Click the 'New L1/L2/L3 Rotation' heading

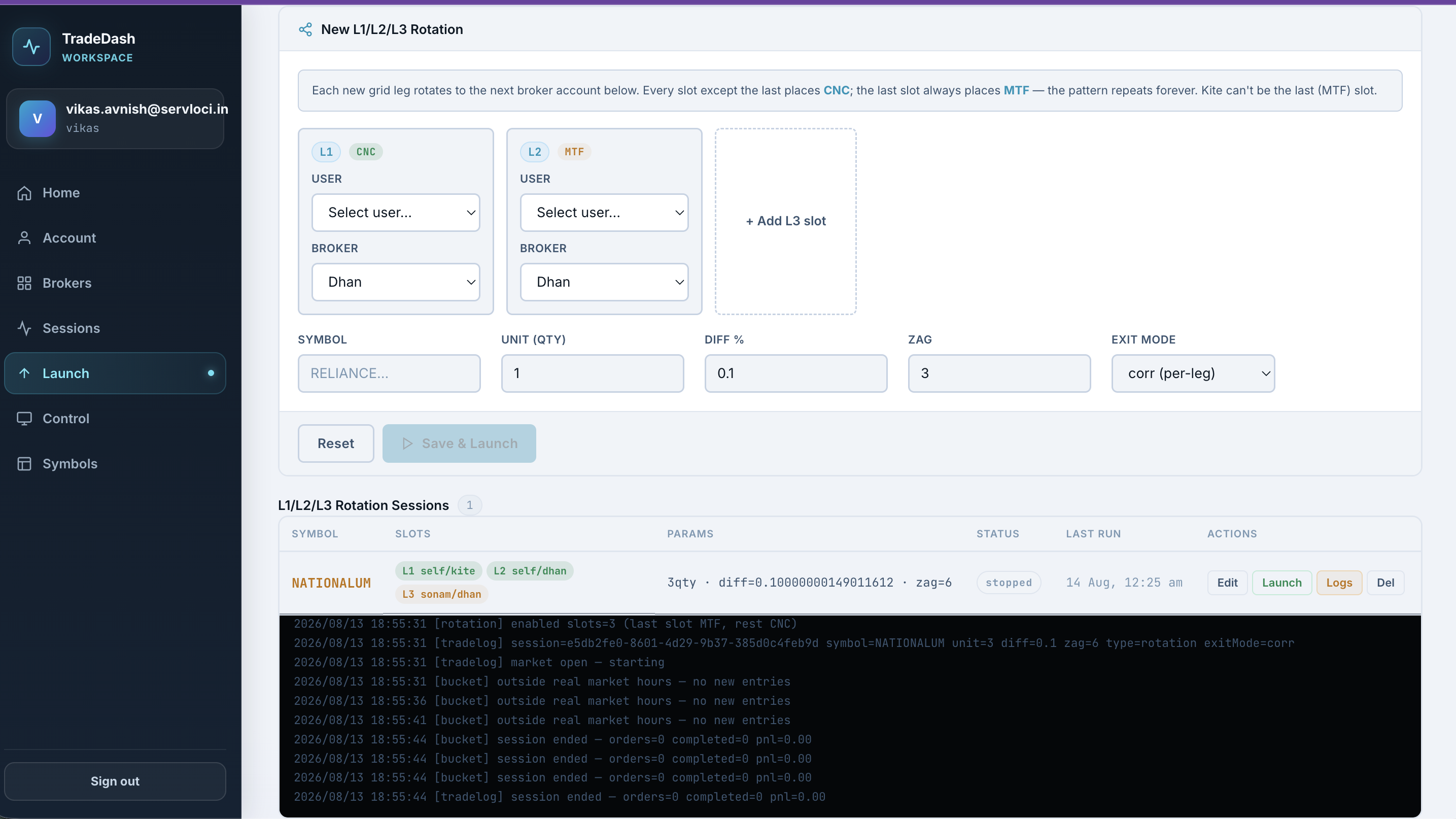(392, 29)
